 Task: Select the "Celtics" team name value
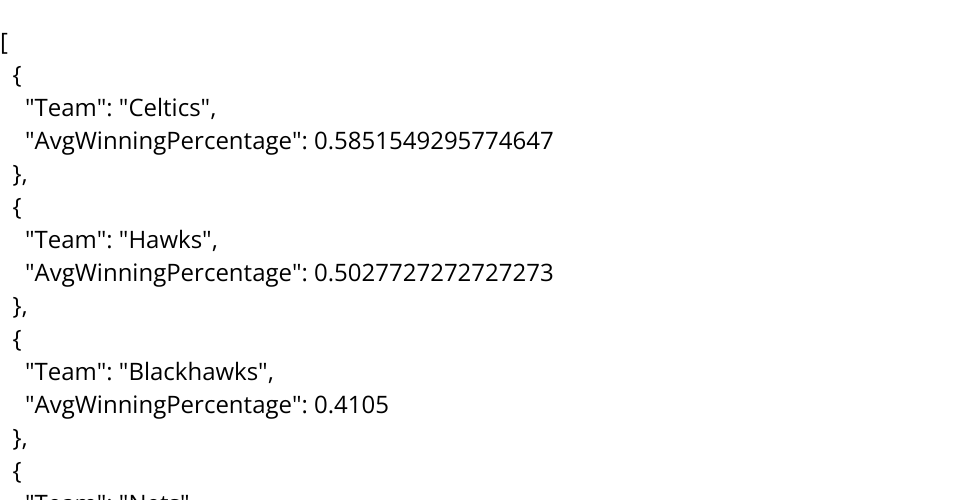tap(173, 108)
